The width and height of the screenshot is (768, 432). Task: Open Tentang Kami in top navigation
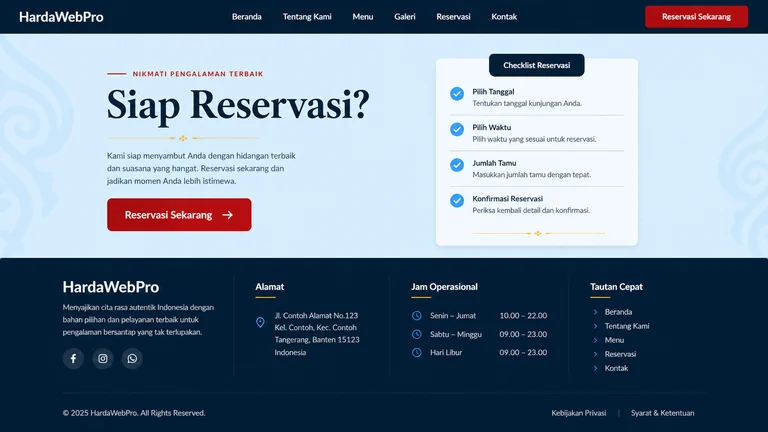(x=307, y=17)
